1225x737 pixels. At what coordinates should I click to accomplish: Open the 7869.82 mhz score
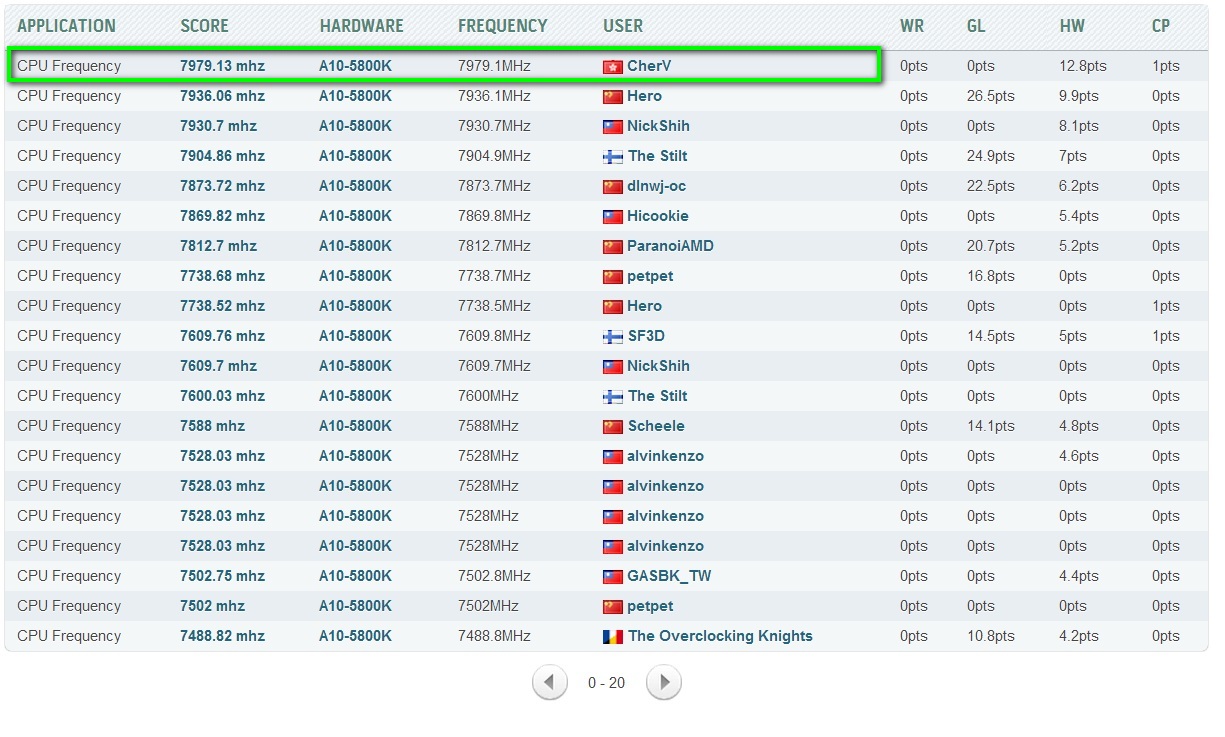pos(222,216)
